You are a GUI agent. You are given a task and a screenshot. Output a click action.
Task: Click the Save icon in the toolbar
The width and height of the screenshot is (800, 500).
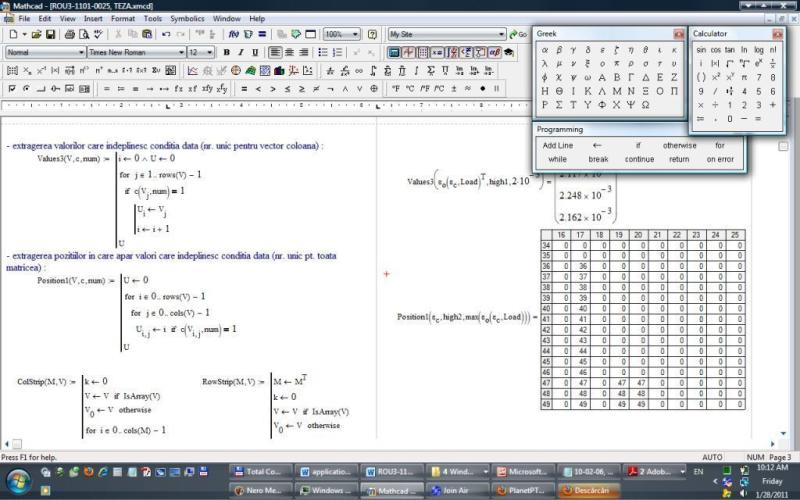(x=50, y=34)
